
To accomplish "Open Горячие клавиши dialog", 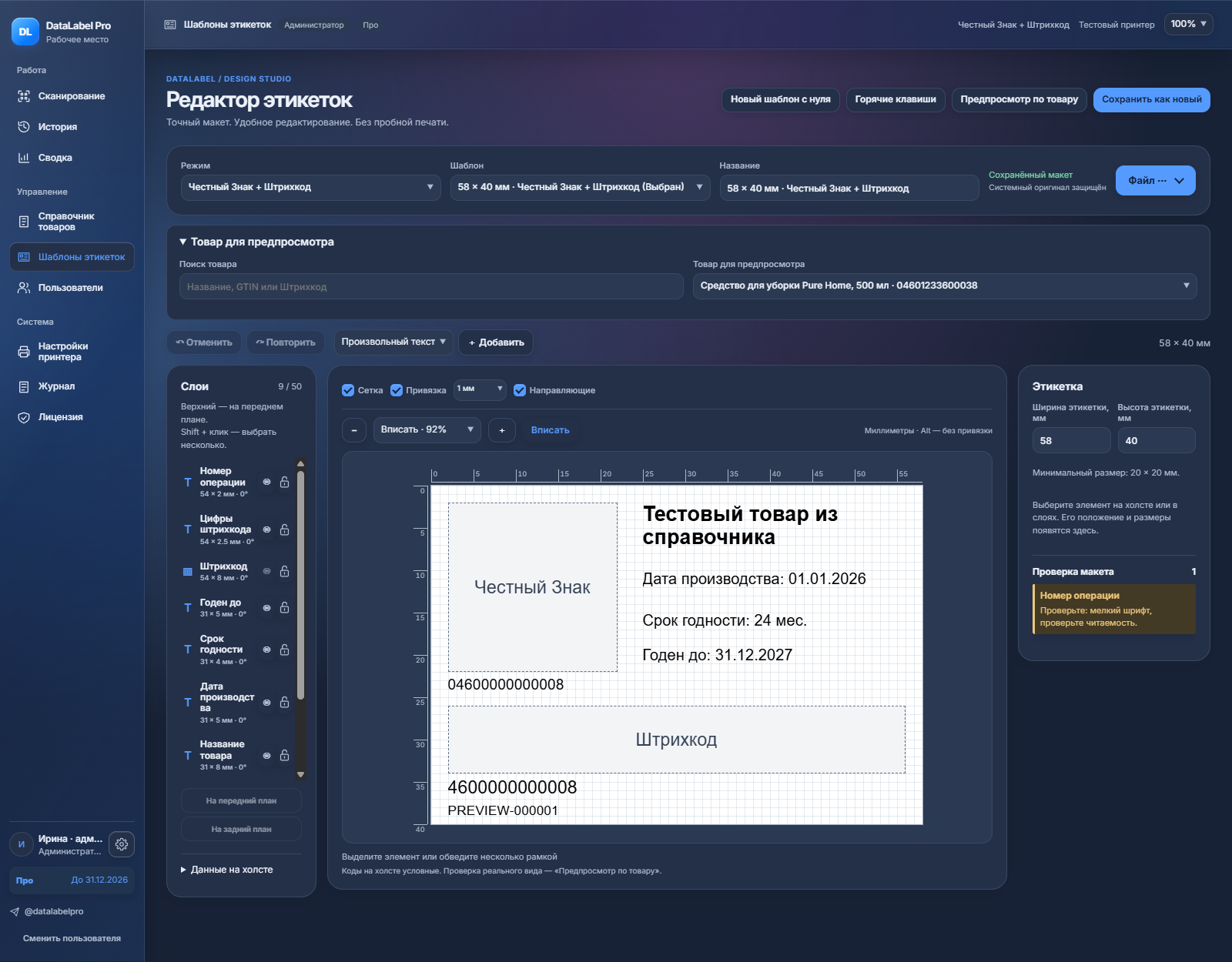I will pyautogui.click(x=896, y=100).
